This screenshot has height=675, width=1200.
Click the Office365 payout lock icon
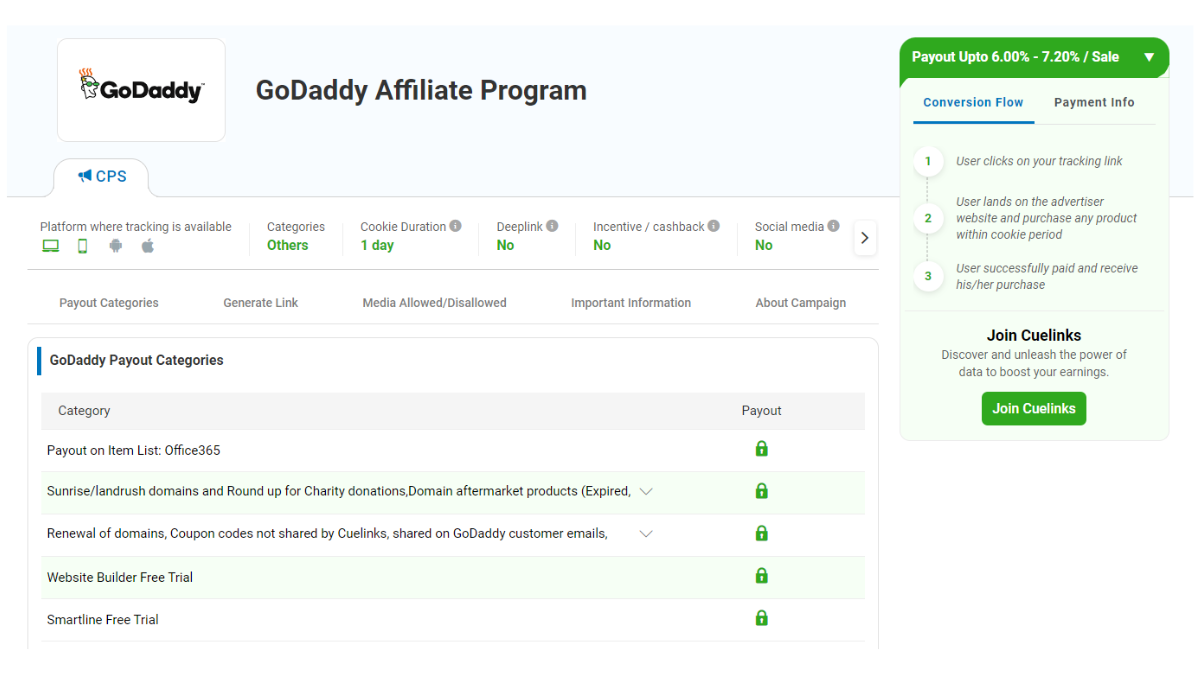[x=761, y=449]
